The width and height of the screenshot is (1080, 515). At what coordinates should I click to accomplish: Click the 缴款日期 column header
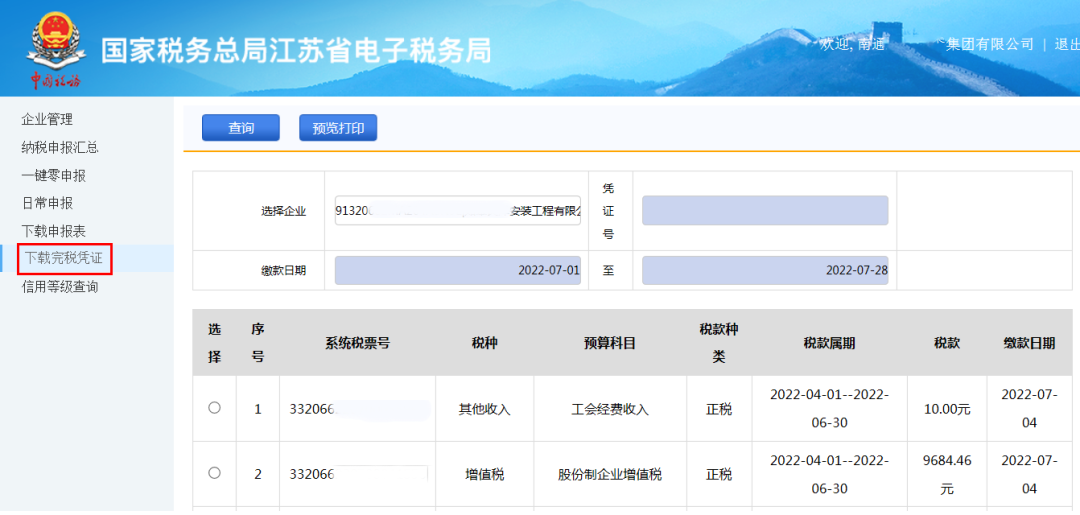coord(1029,343)
